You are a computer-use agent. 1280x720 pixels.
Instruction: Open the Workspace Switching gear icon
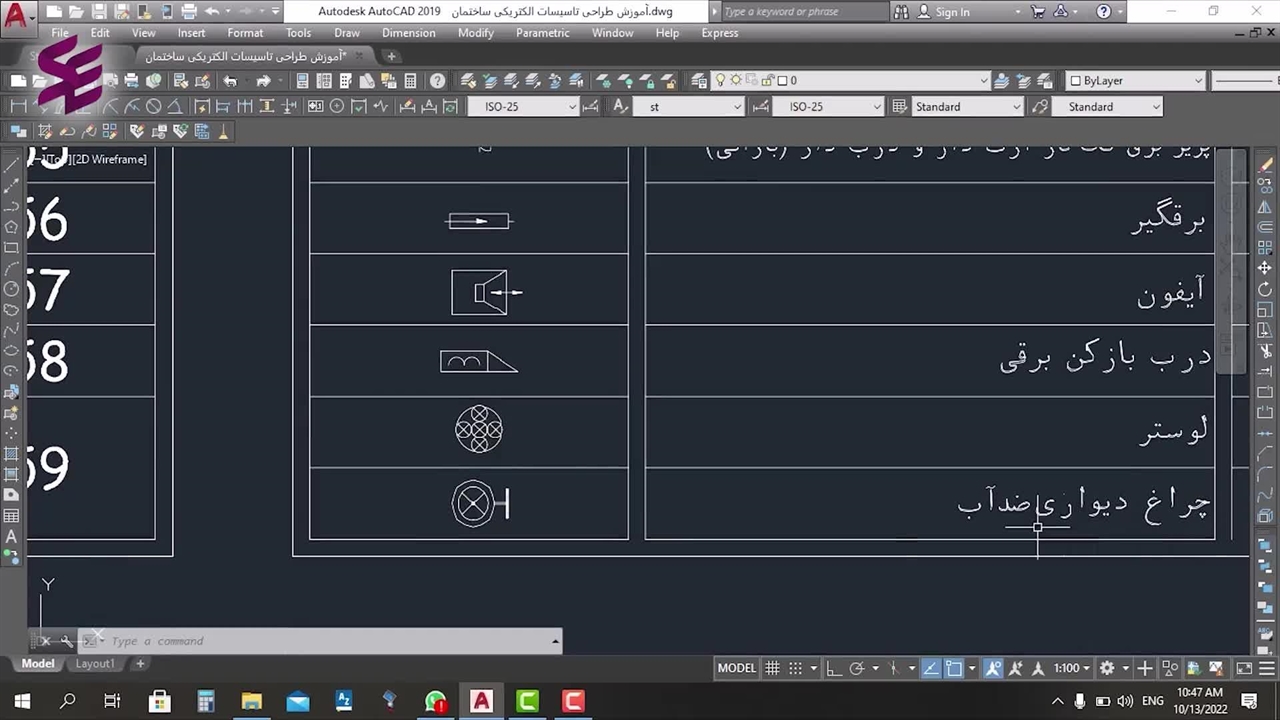coord(1107,668)
